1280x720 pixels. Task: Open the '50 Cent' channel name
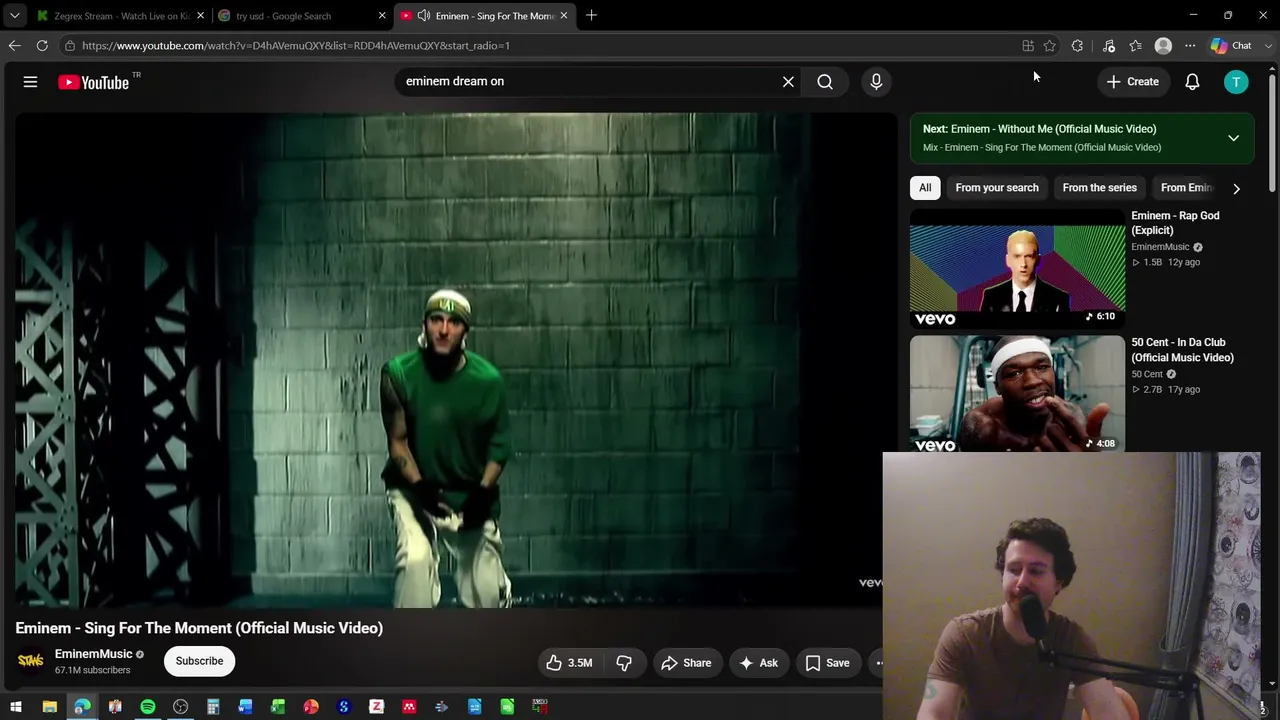click(1147, 374)
